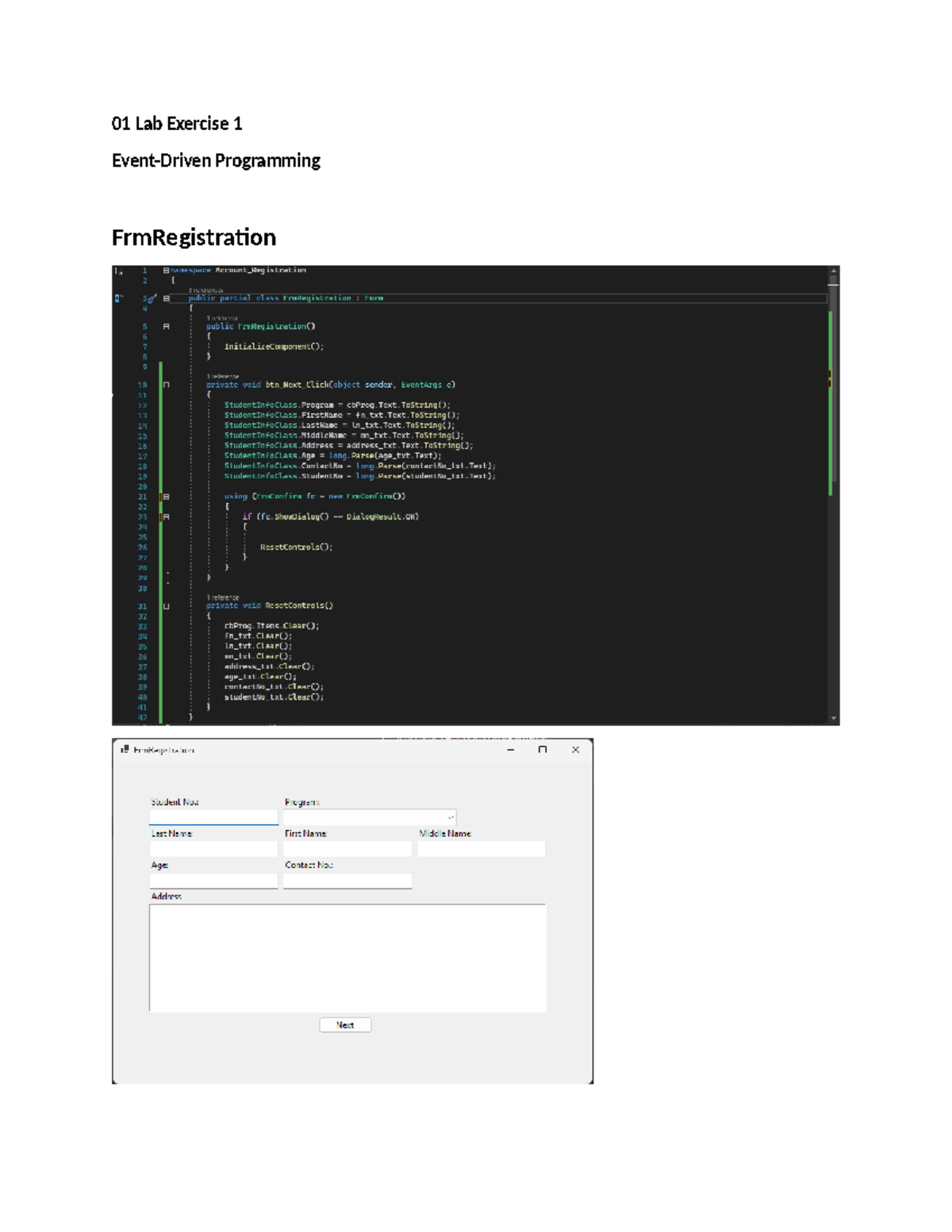Click the FrmRegistration window title

pyautogui.click(x=161, y=749)
